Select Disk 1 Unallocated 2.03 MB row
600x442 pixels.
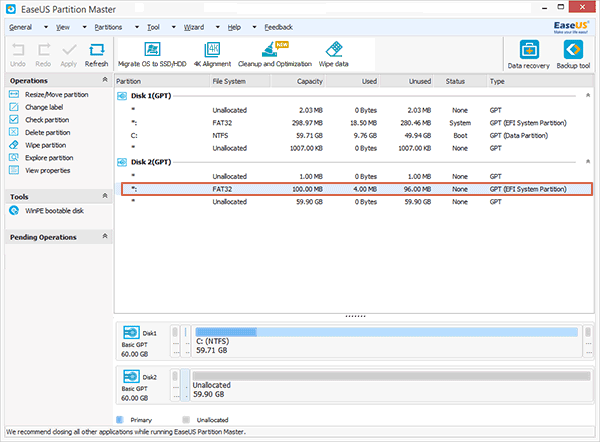(x=354, y=110)
